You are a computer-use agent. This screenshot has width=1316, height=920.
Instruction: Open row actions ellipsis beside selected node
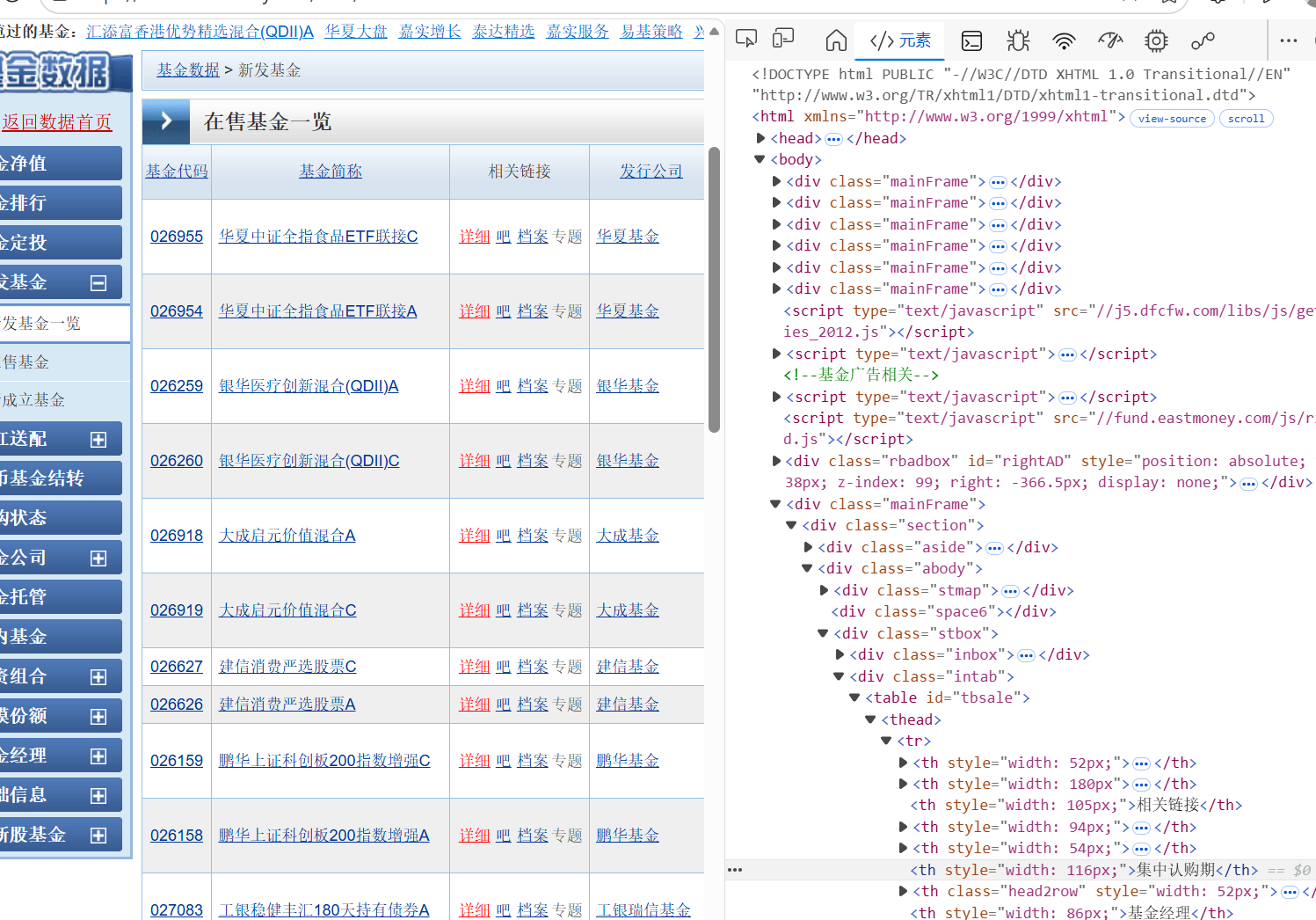(735, 870)
